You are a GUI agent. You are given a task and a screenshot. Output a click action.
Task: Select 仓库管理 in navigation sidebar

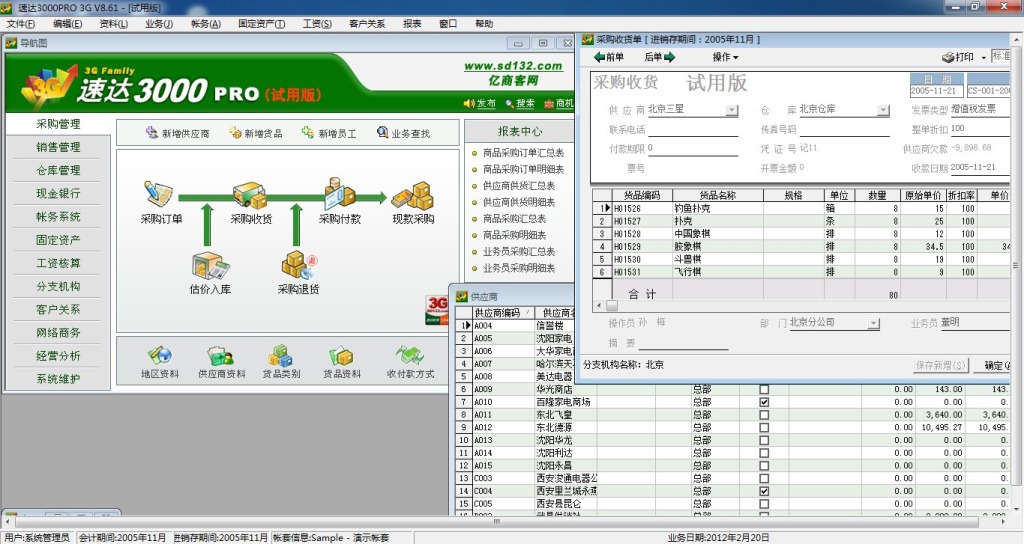(x=58, y=170)
